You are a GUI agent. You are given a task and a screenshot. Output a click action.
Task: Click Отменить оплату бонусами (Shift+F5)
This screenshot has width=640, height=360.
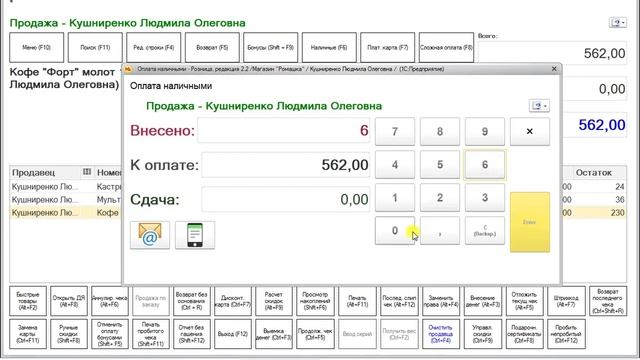coord(110,334)
